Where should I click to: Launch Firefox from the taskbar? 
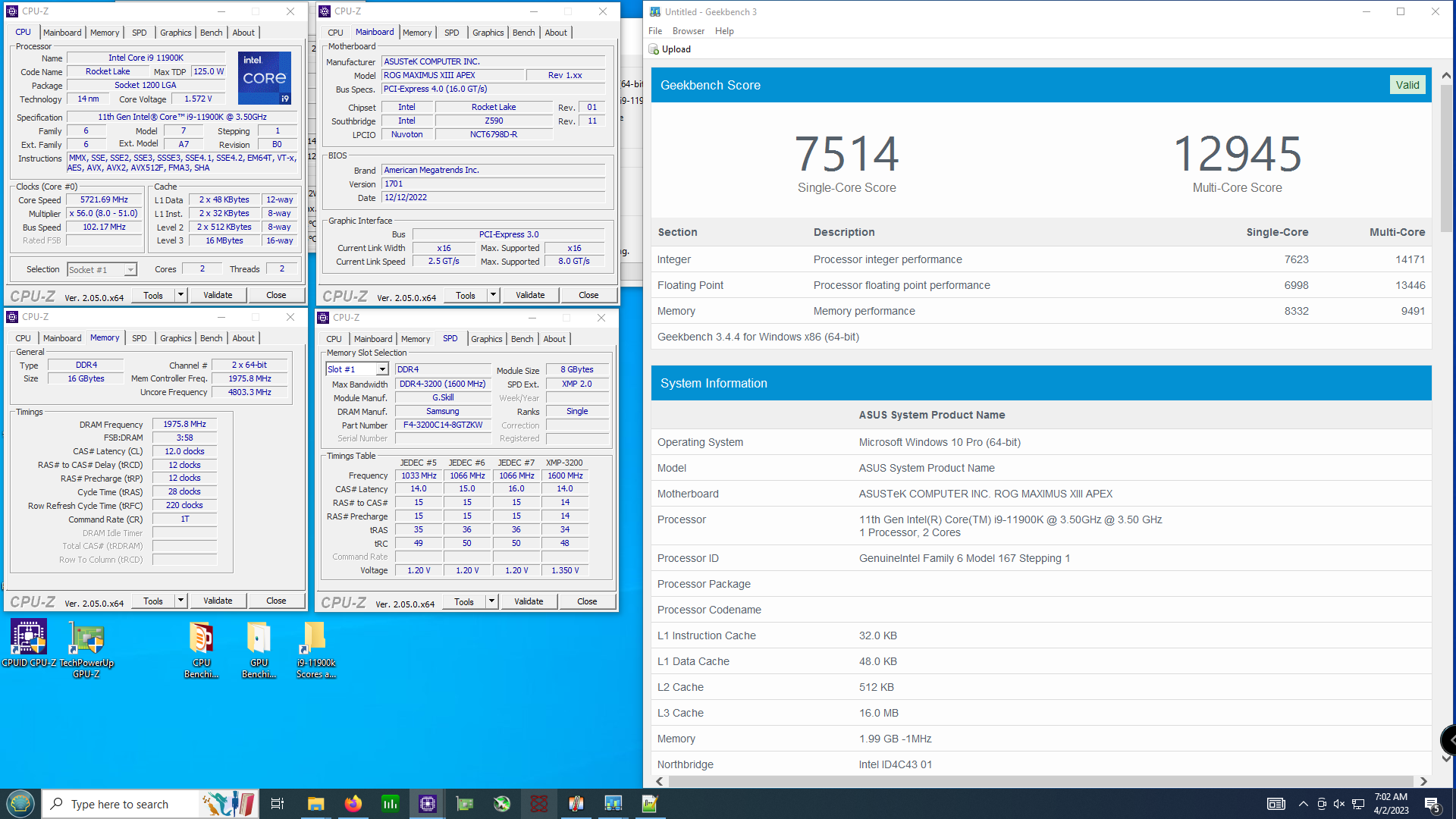353,804
